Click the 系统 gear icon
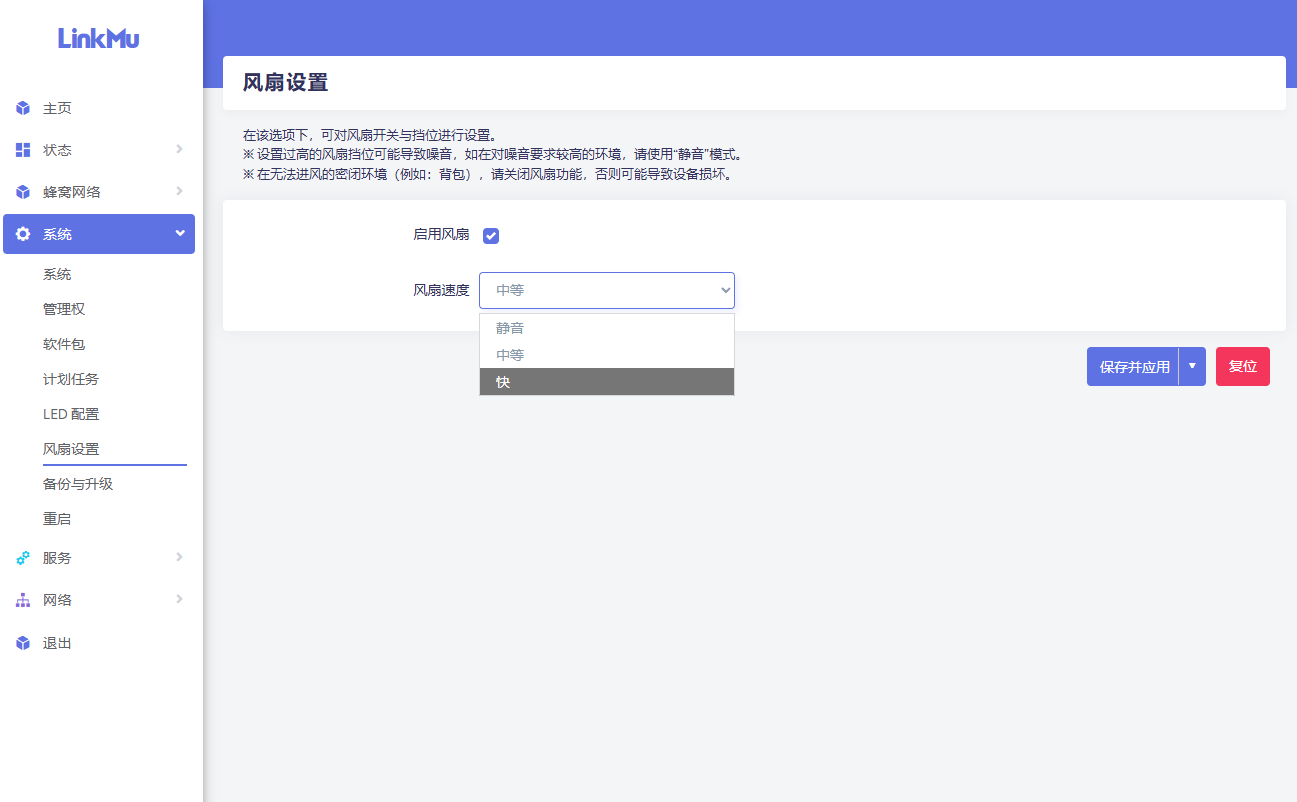 click(23, 233)
